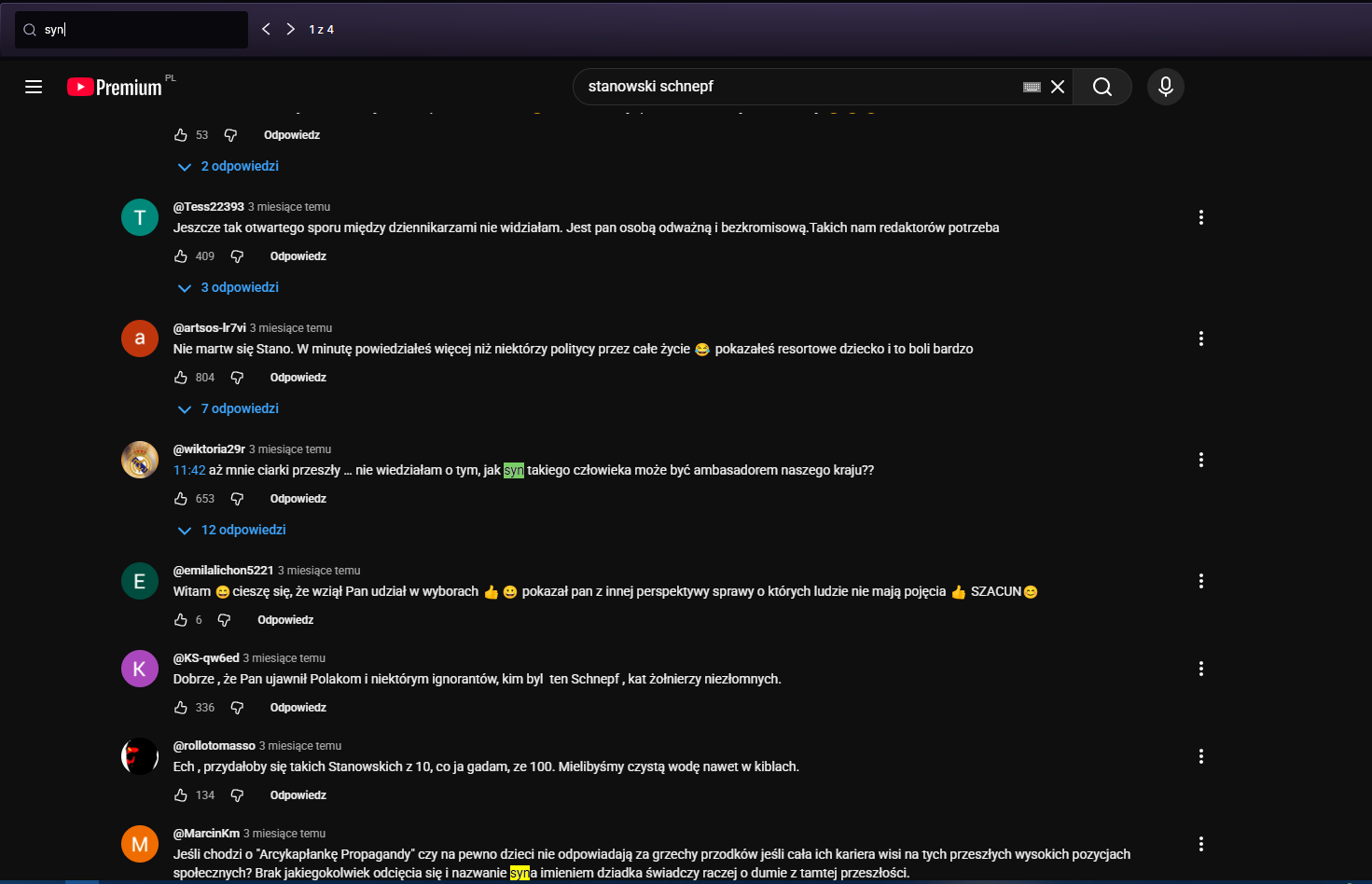Viewport: 1372px width, 884px height.
Task: Go to previous find-in-page match
Action: point(266,29)
